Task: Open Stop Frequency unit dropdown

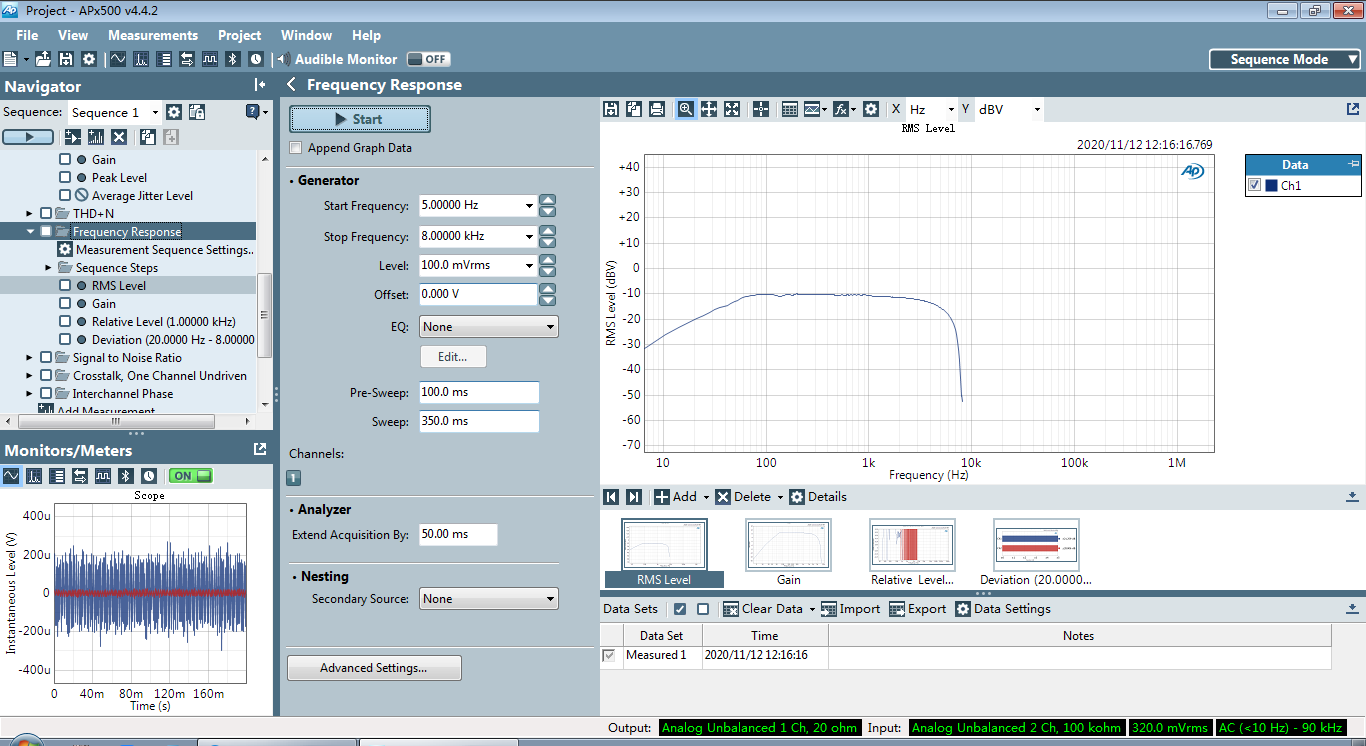Action: [529, 237]
